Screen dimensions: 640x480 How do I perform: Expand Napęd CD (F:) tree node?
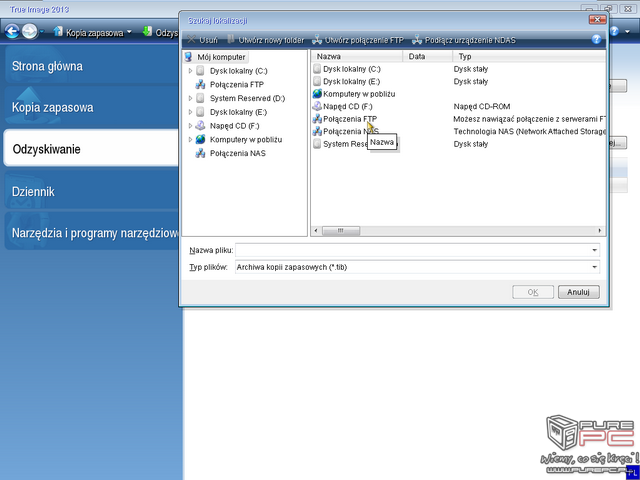[x=190, y=126]
